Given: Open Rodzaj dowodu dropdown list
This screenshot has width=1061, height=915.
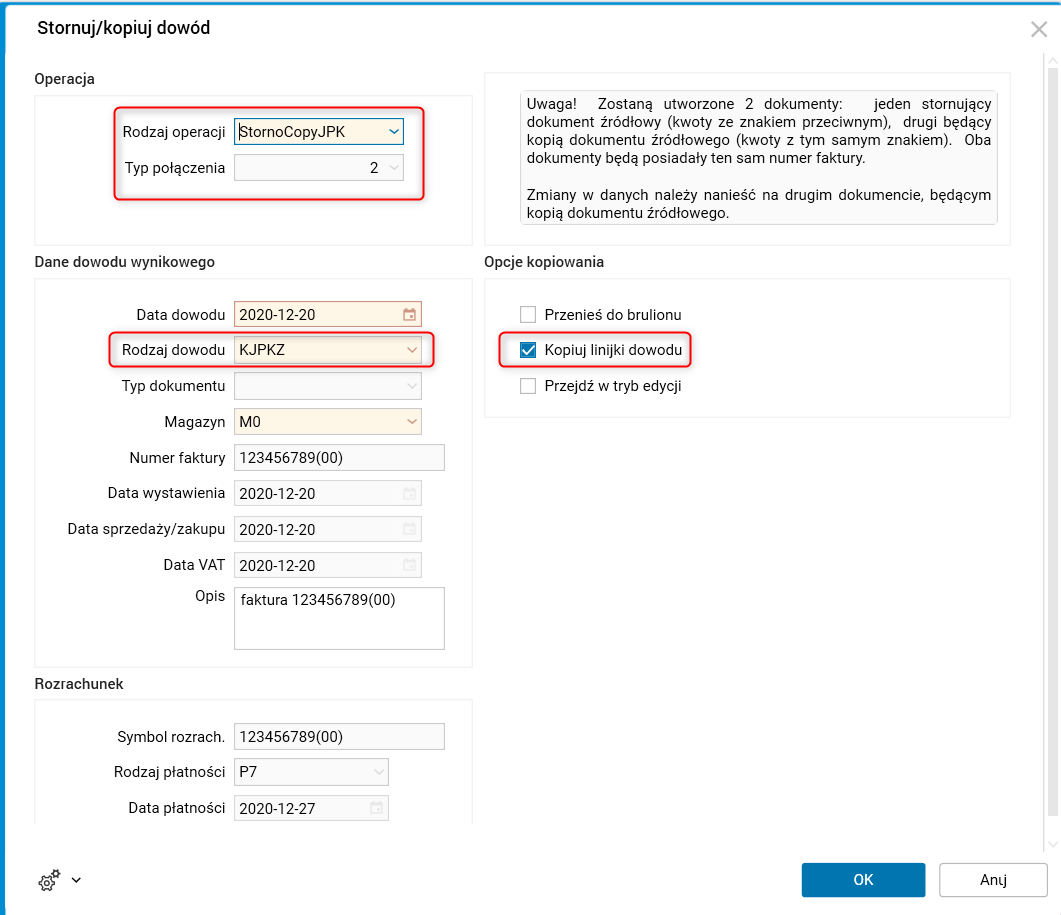Looking at the screenshot, I should click(411, 350).
